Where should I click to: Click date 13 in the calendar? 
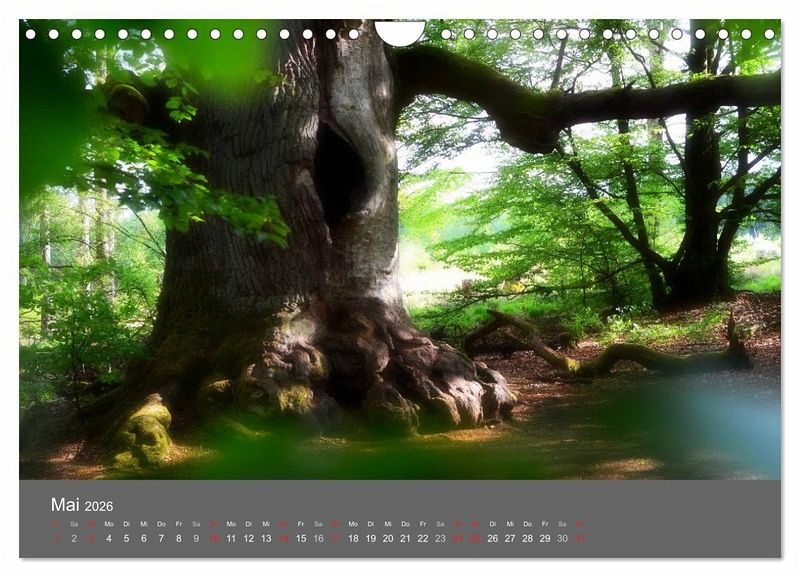(x=266, y=538)
